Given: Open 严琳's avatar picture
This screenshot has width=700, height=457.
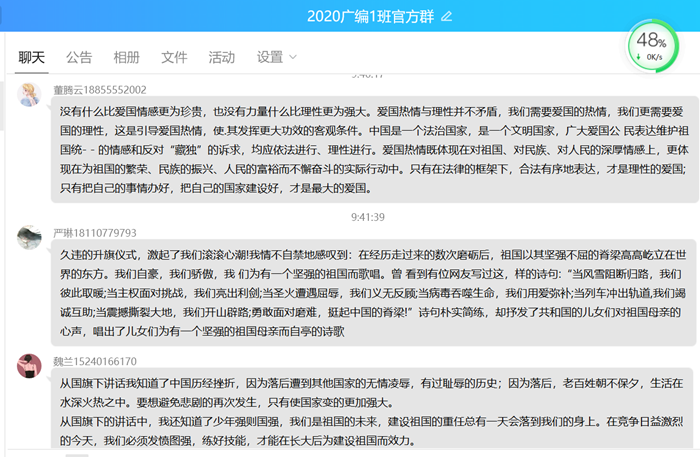Looking at the screenshot, I should click(x=29, y=237).
